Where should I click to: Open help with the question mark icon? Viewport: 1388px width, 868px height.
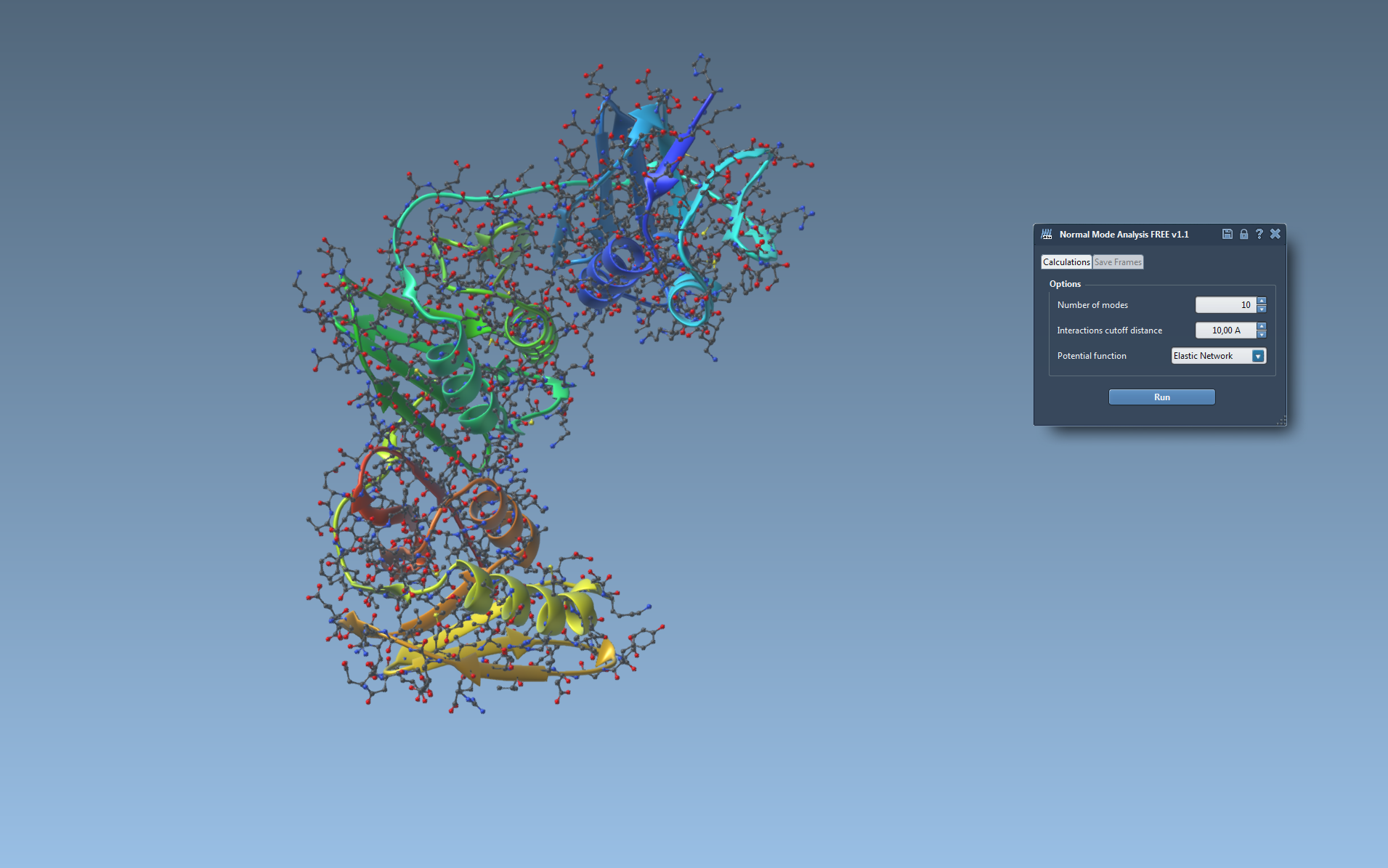pos(1259,234)
